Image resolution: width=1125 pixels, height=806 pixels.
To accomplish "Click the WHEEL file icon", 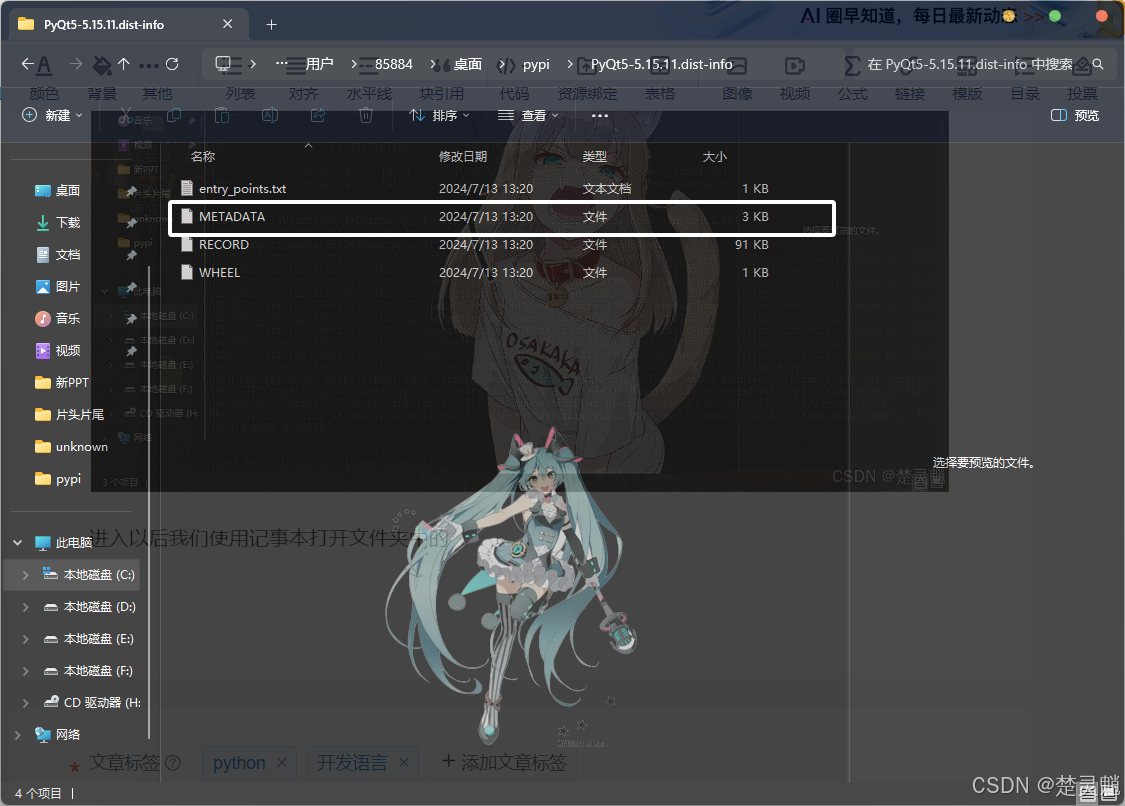I will pyautogui.click(x=187, y=272).
